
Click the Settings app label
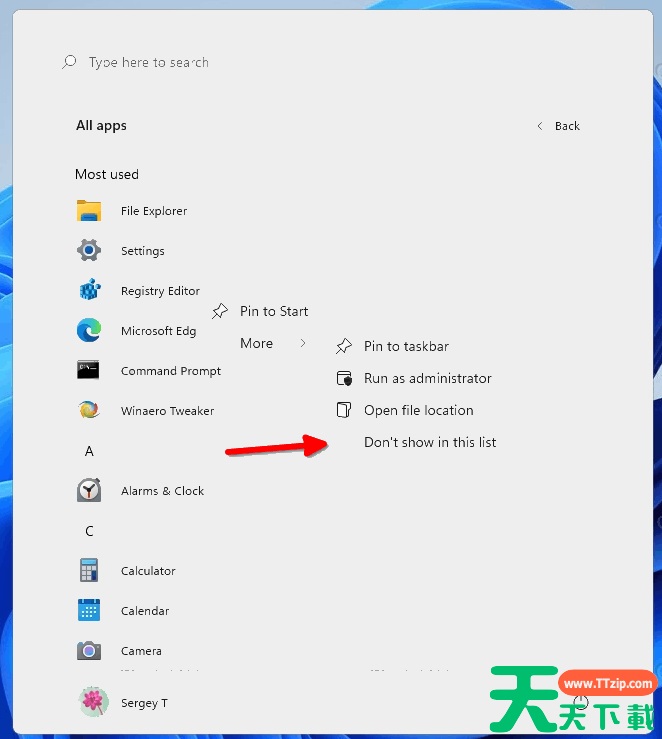(x=142, y=251)
